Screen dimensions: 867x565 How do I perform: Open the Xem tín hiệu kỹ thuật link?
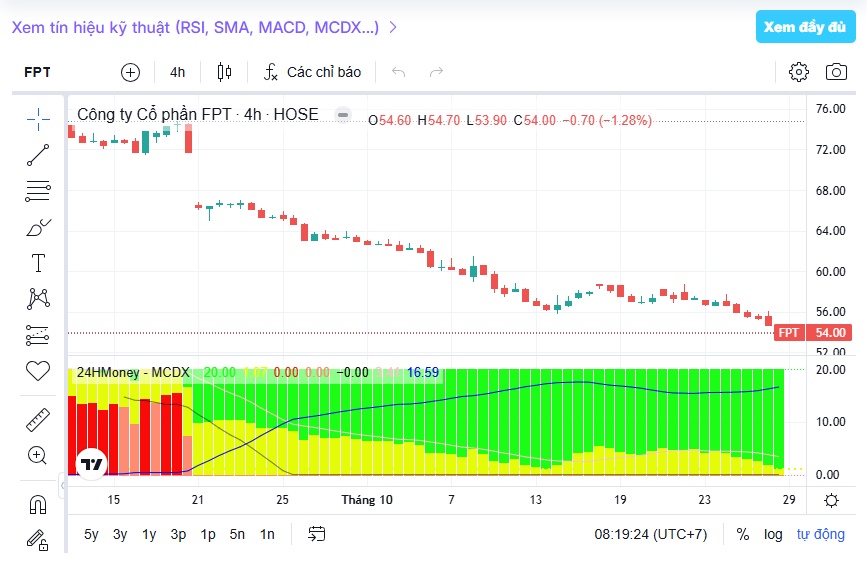point(195,27)
